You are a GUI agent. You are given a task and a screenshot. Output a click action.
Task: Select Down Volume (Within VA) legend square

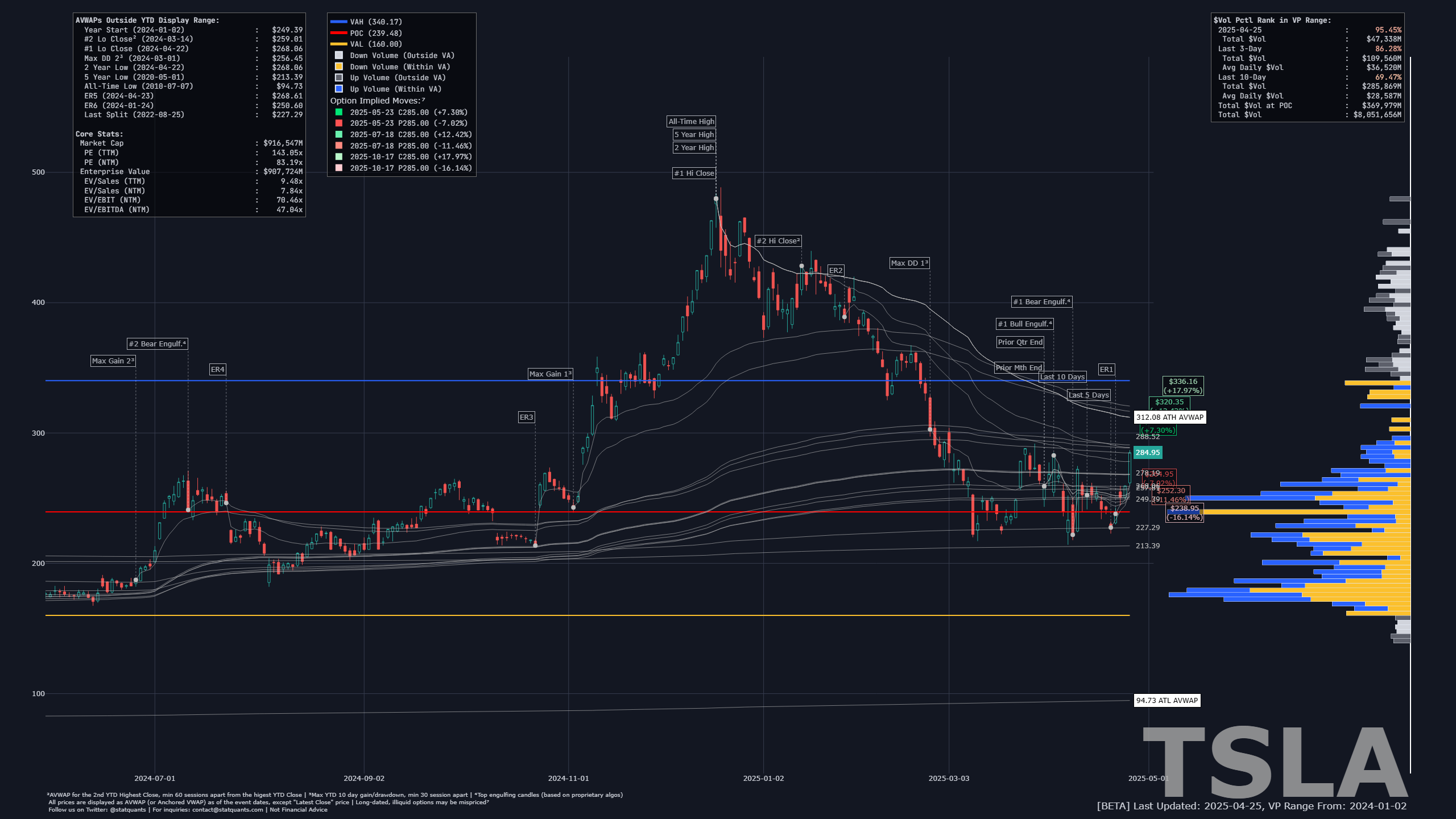click(339, 67)
